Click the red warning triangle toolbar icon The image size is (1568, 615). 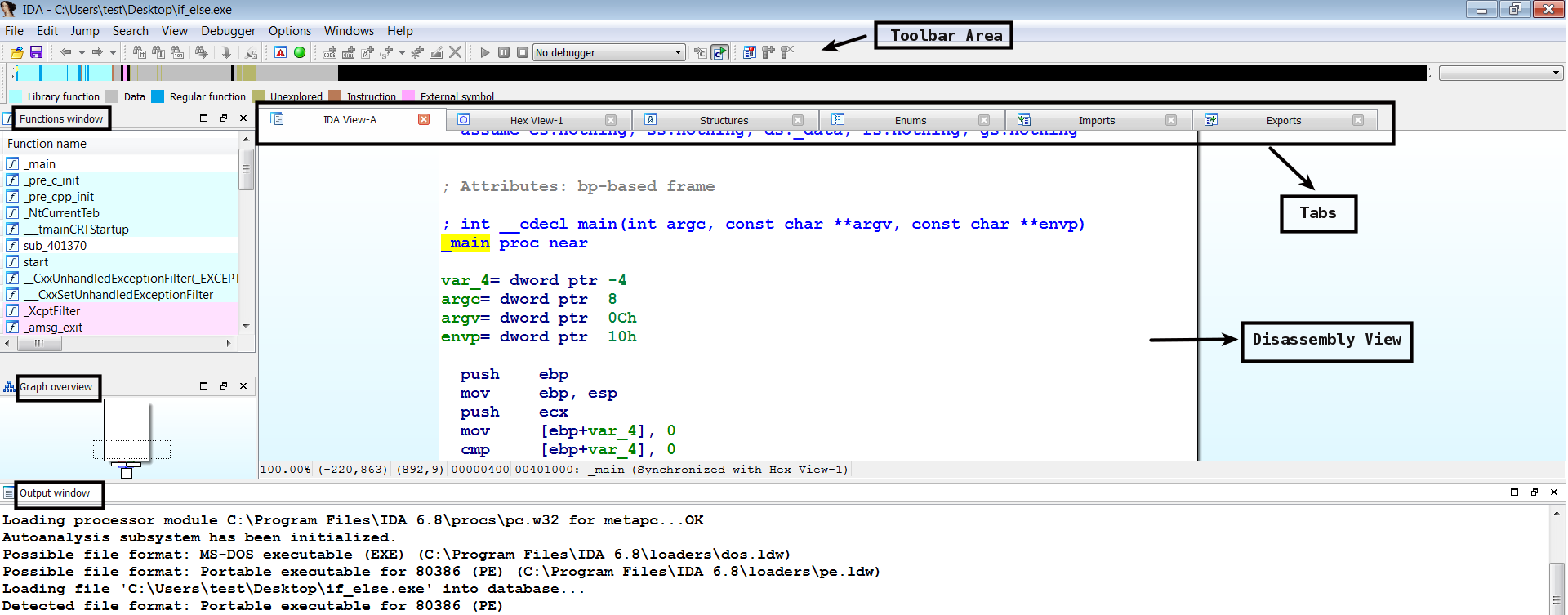[280, 52]
